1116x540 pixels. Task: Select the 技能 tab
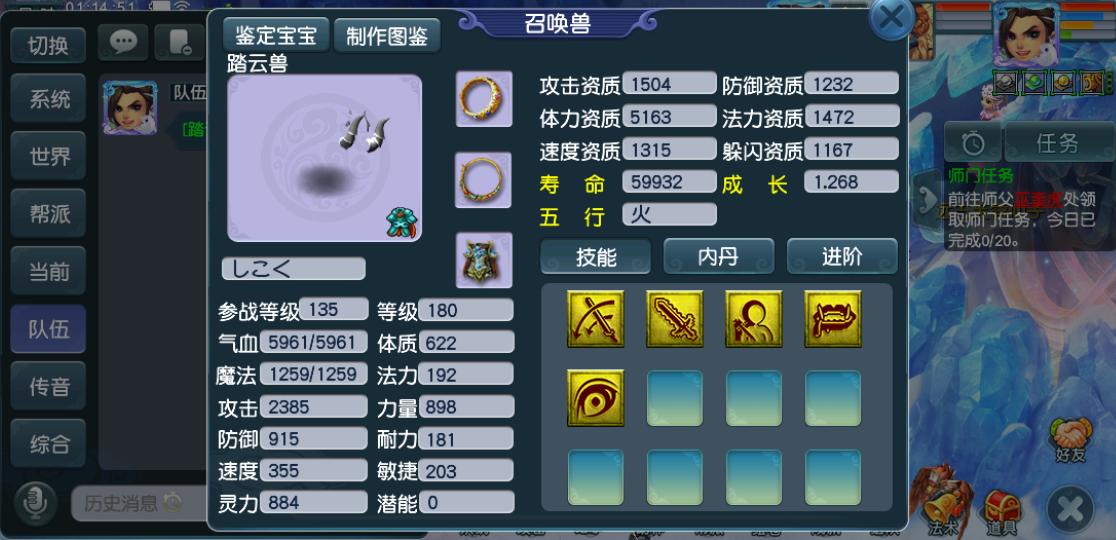tap(596, 256)
